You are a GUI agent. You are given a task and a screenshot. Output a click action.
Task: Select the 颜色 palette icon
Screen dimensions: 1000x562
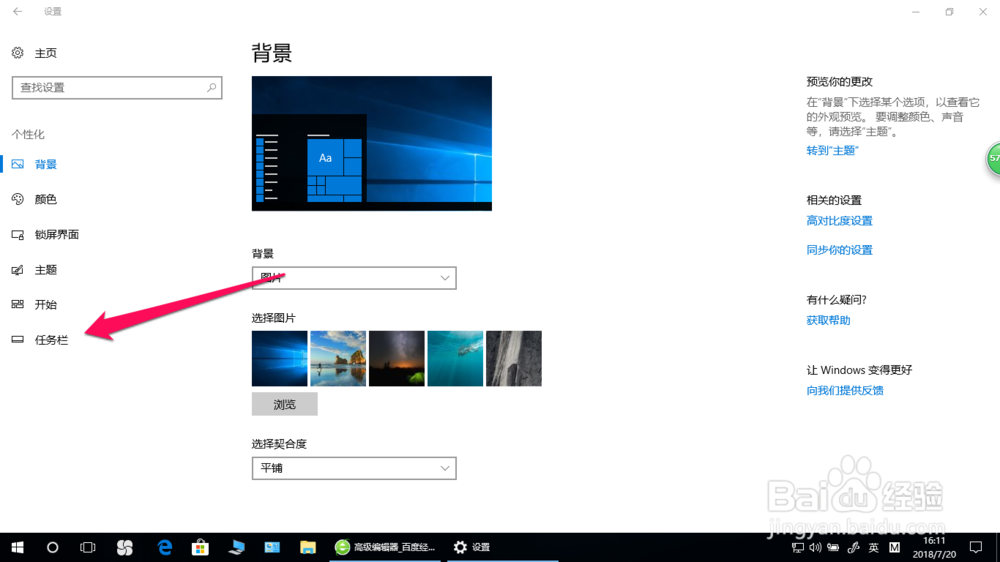(x=18, y=200)
